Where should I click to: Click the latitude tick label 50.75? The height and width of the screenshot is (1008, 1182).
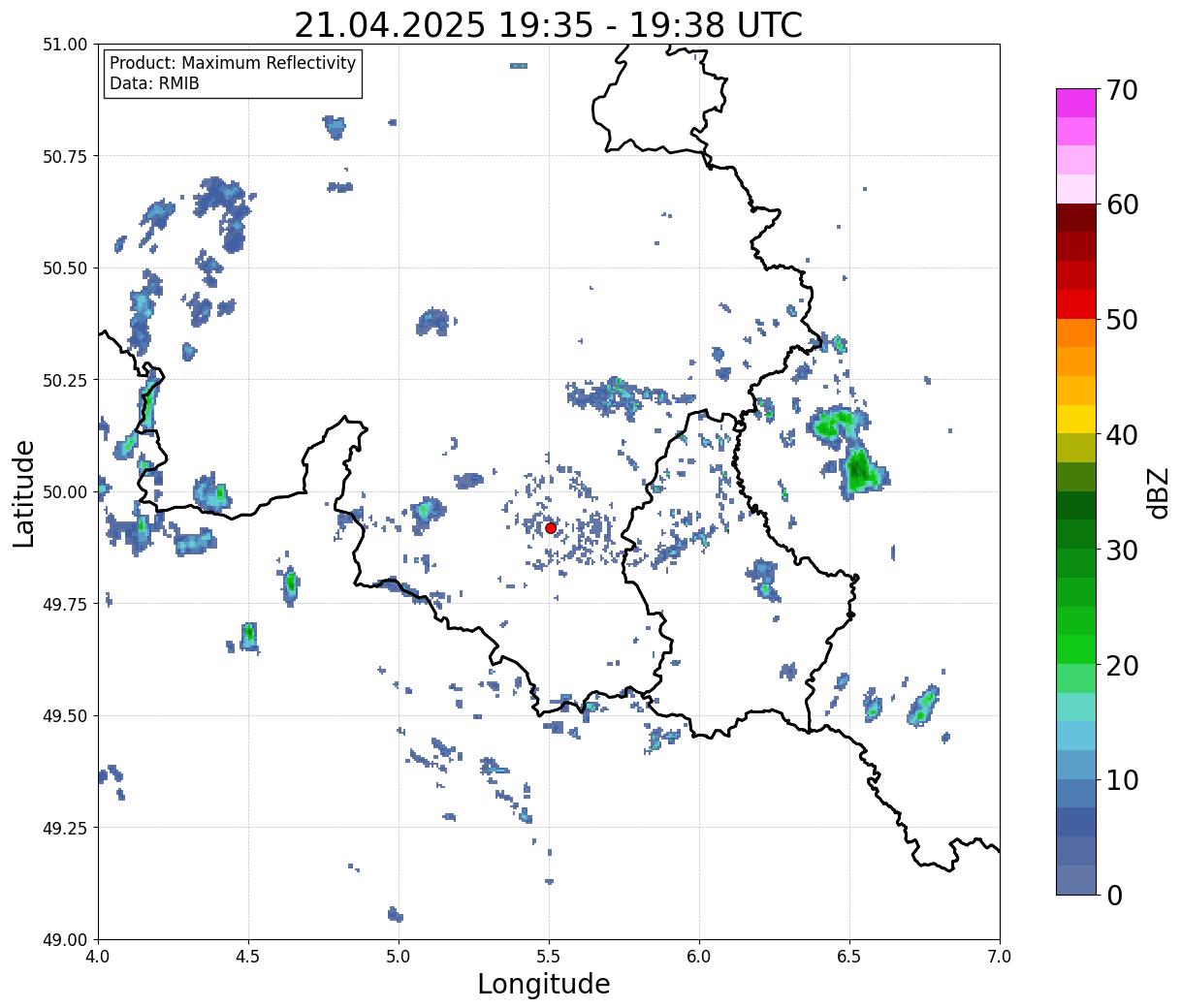click(x=65, y=156)
